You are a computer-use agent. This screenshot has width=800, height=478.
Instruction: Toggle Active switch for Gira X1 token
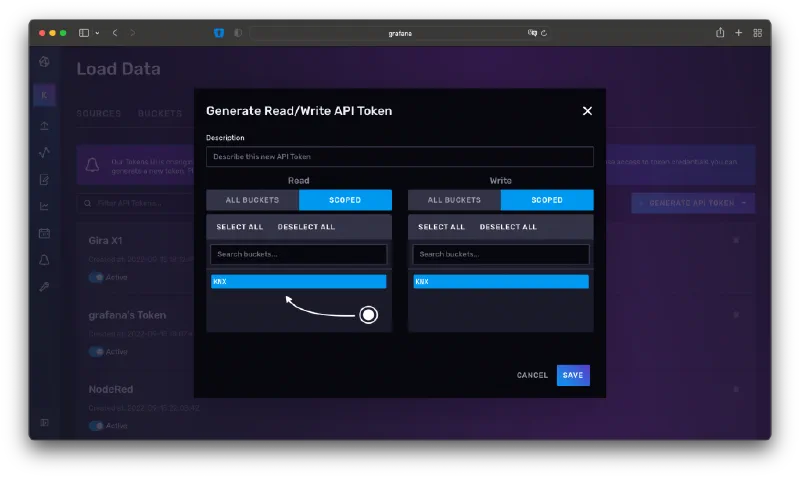(x=96, y=277)
